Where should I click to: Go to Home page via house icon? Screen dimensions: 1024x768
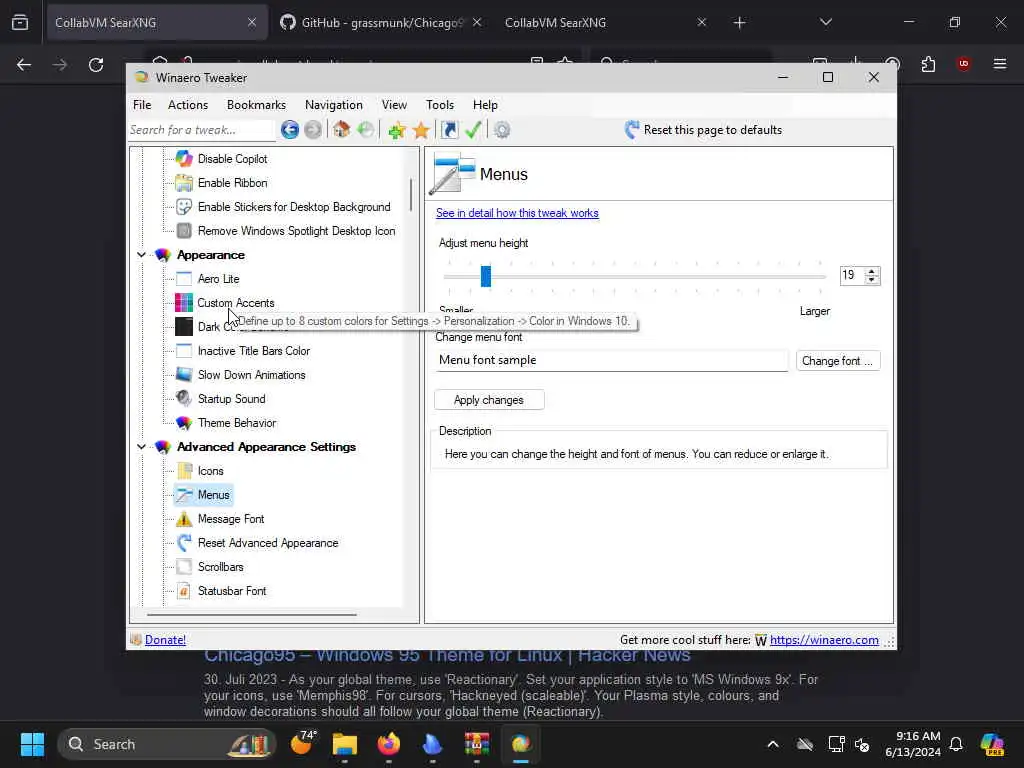pyautogui.click(x=342, y=130)
